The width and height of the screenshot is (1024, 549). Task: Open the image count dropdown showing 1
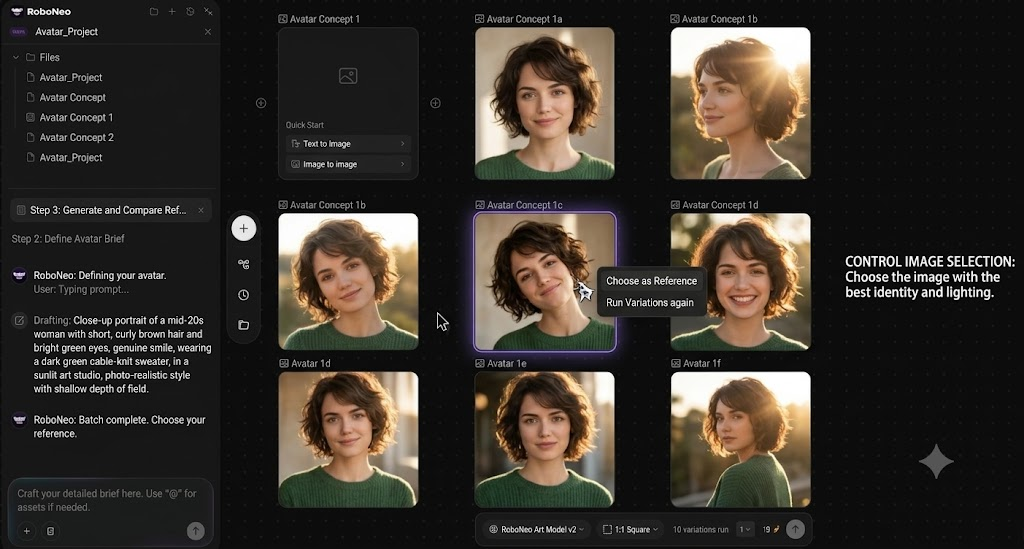pos(744,529)
